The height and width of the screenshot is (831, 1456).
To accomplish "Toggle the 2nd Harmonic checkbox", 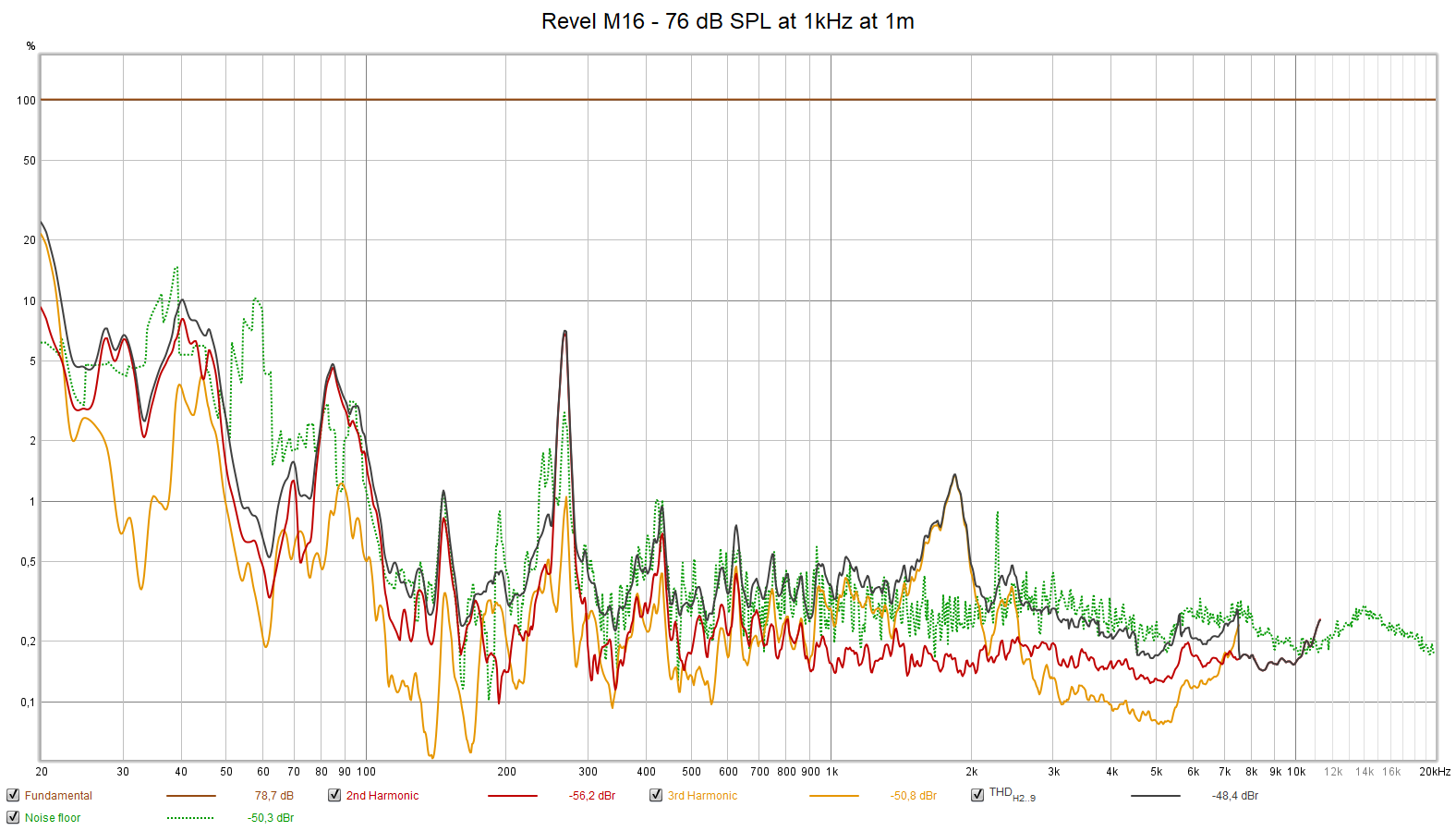I will (334, 795).
